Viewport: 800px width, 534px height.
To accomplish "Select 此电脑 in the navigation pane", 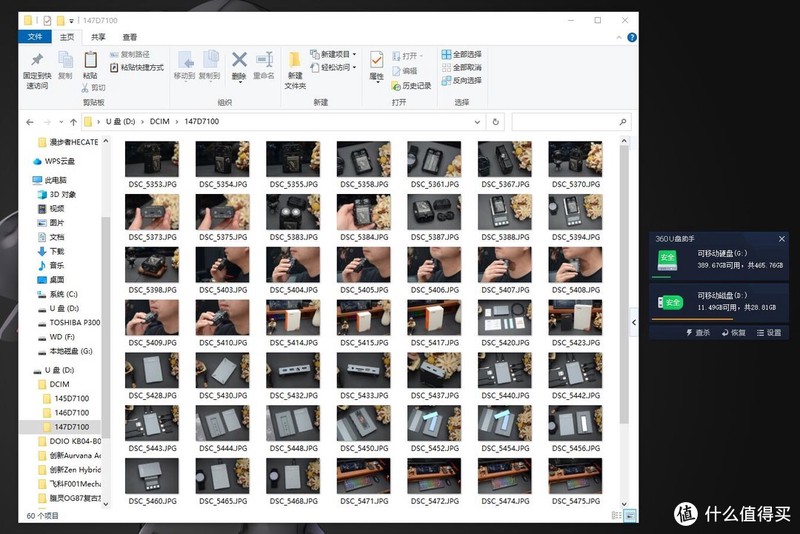I will click(x=55, y=180).
